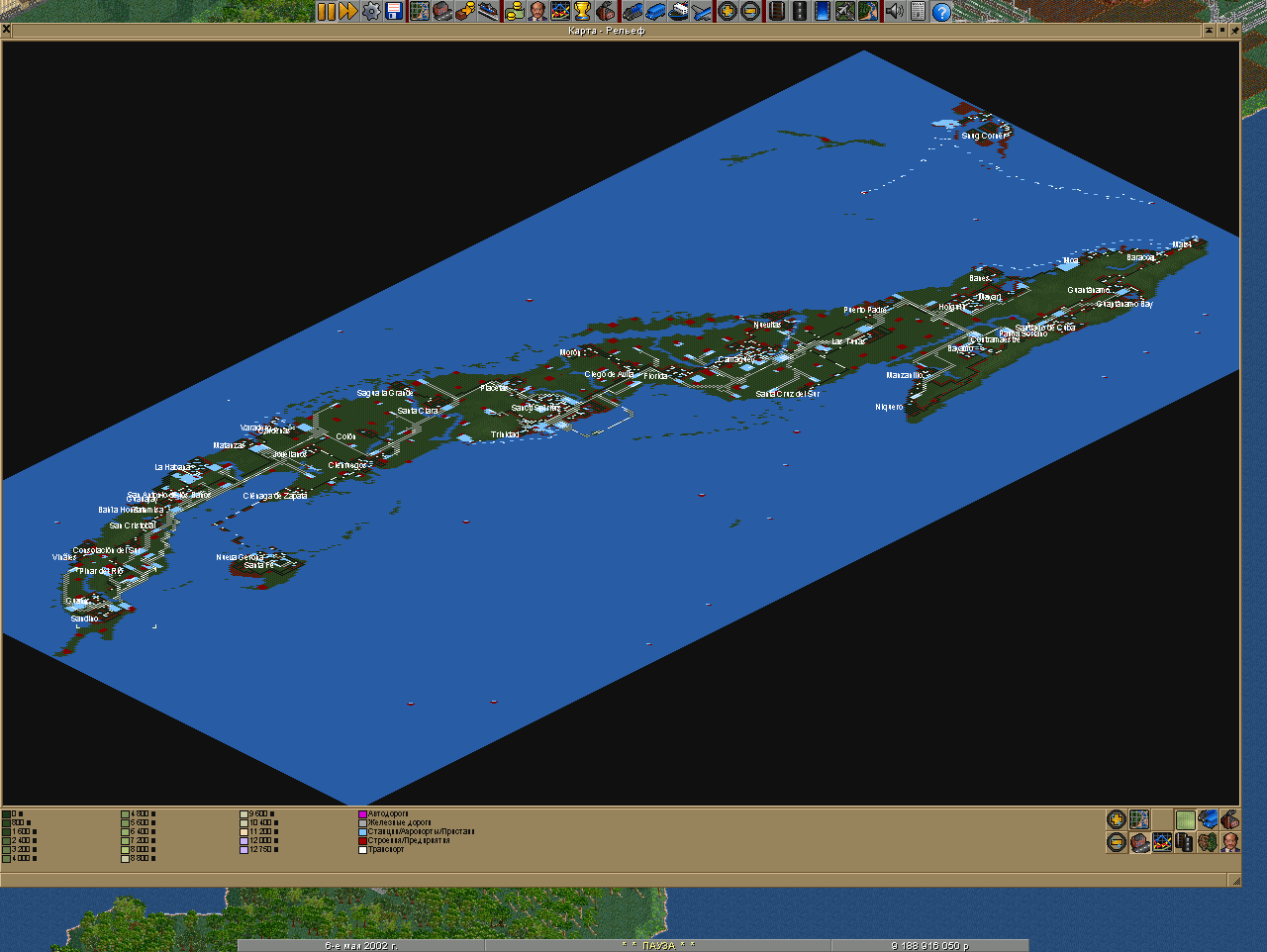Close the Карта - Рельеф map window
The width and height of the screenshot is (1267, 952).
tap(6, 31)
